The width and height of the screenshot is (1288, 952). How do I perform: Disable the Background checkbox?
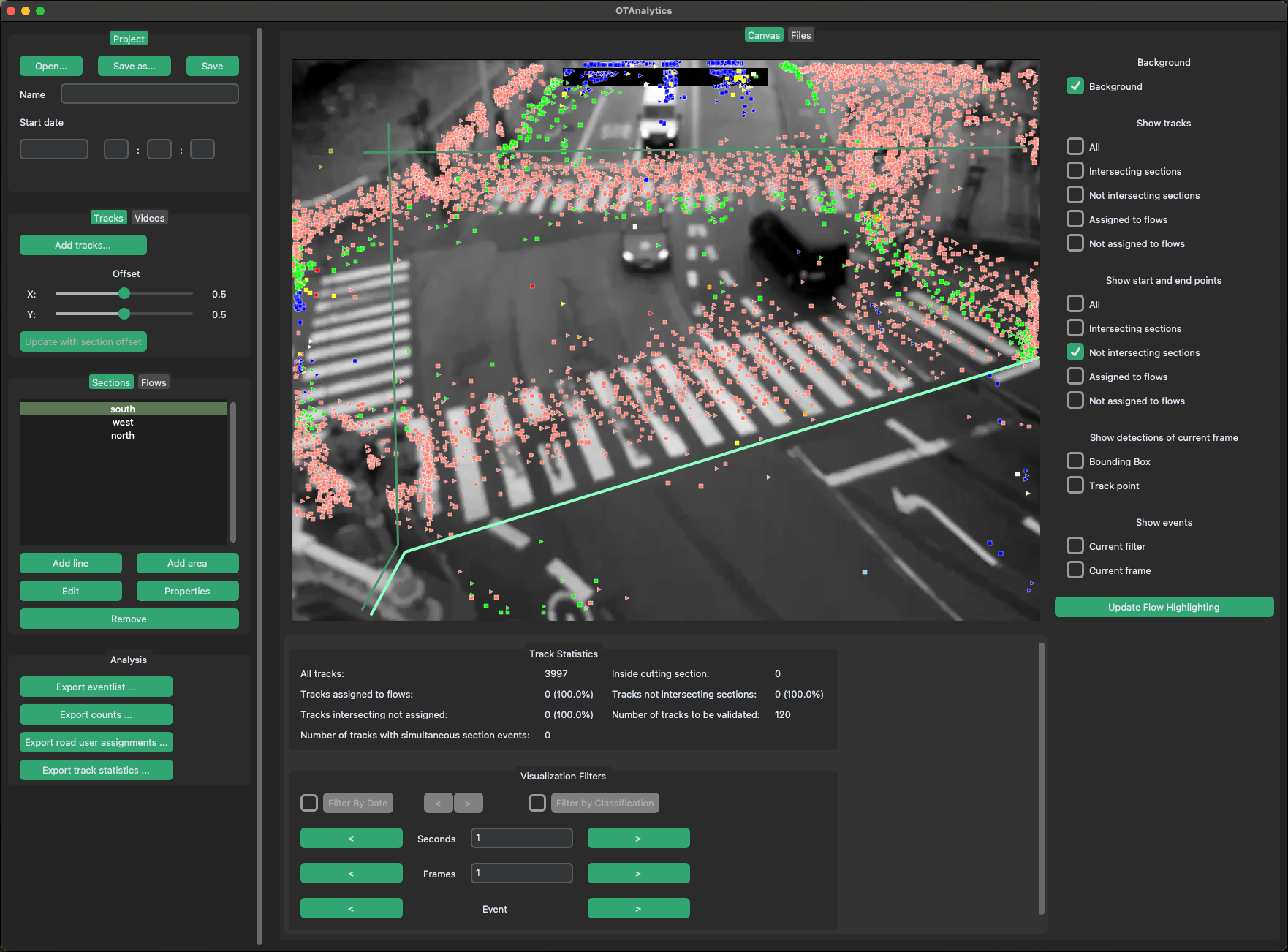[1075, 86]
